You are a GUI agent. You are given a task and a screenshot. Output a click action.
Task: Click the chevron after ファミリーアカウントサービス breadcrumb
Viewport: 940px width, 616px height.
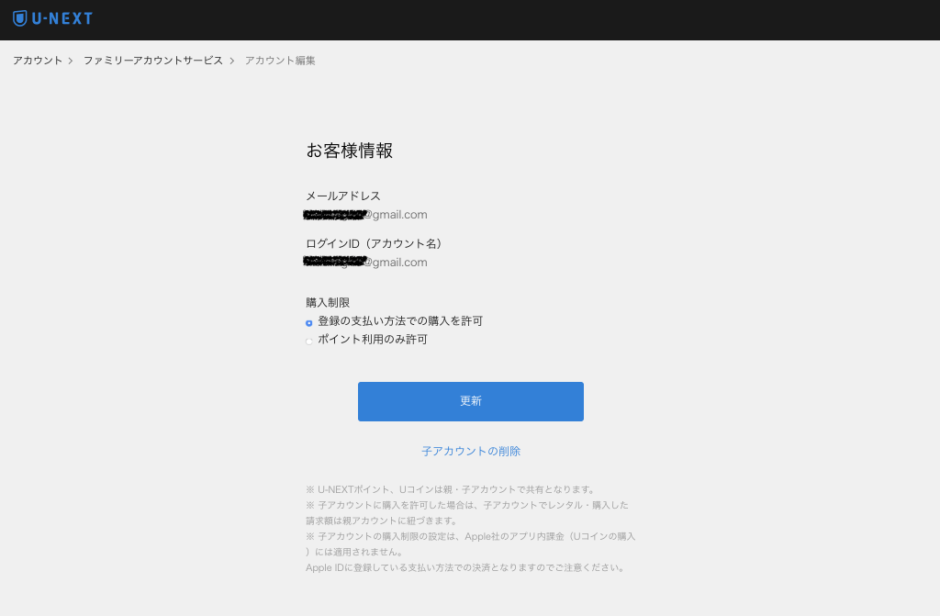coord(232,61)
